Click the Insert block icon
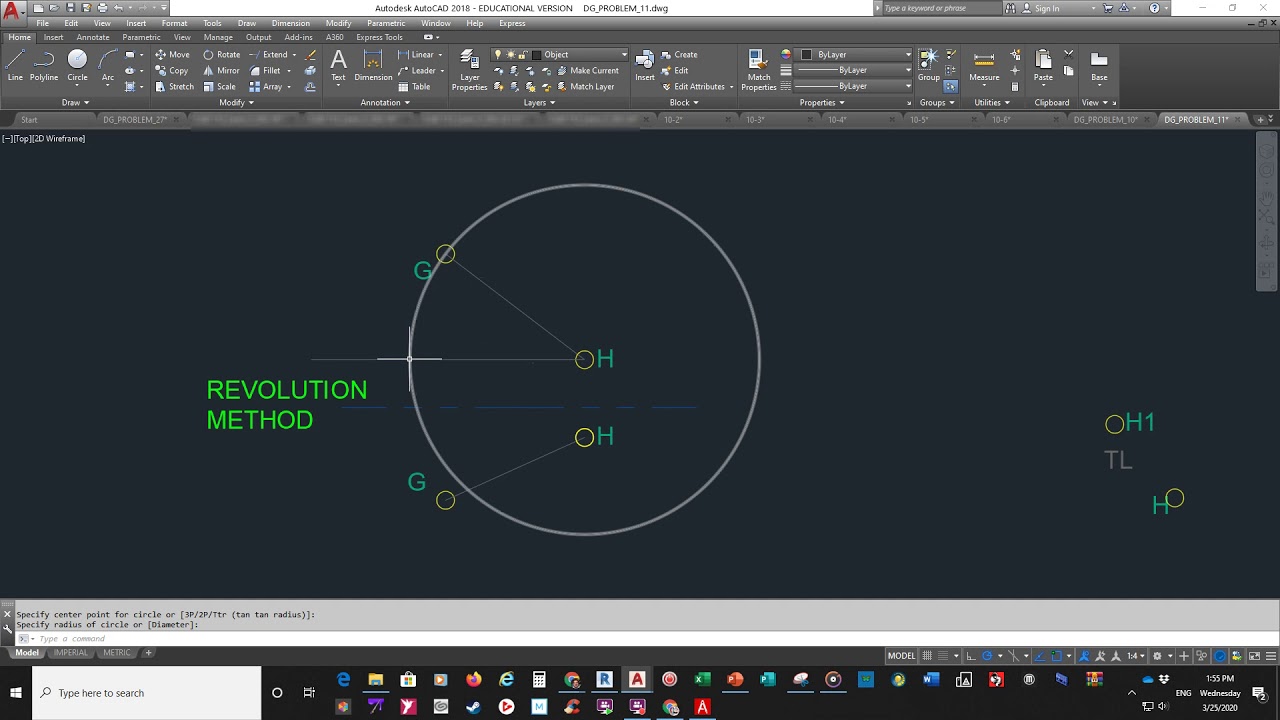 [x=645, y=65]
